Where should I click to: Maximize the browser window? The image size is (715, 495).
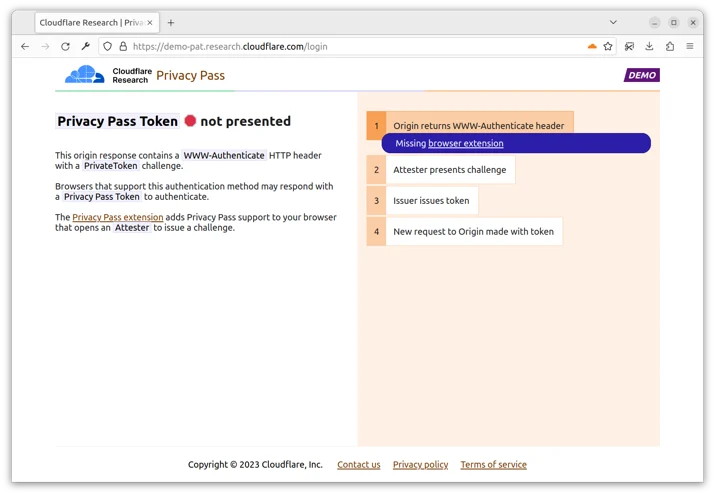[x=674, y=23]
